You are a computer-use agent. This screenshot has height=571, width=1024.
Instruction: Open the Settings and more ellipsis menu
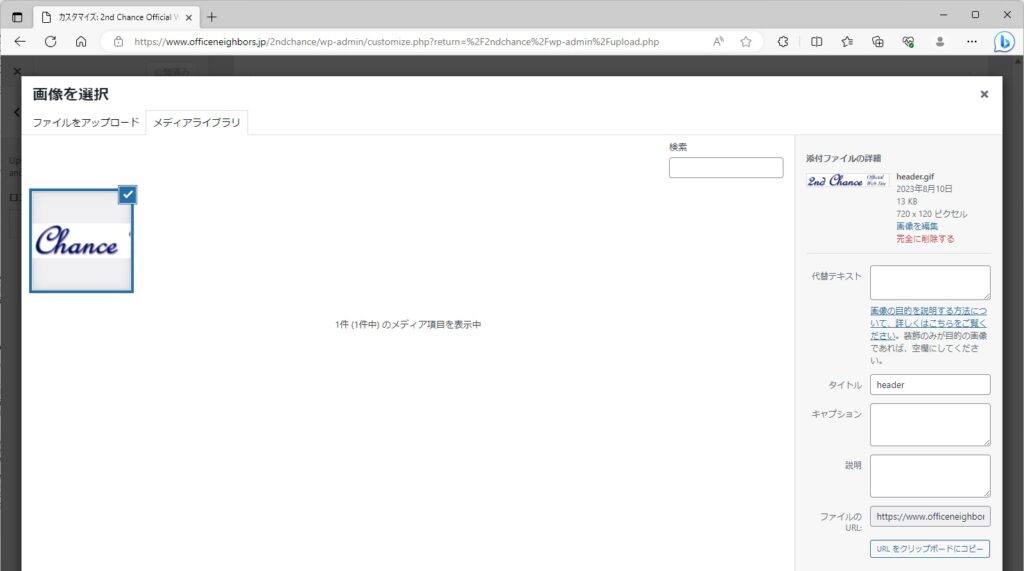pos(972,42)
